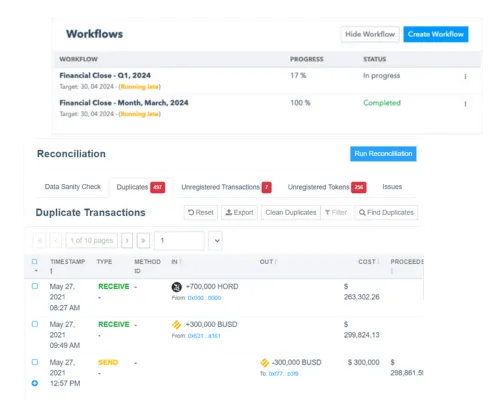Click the +700,000 HORD amount
The height and width of the screenshot is (400, 500).
point(212,287)
